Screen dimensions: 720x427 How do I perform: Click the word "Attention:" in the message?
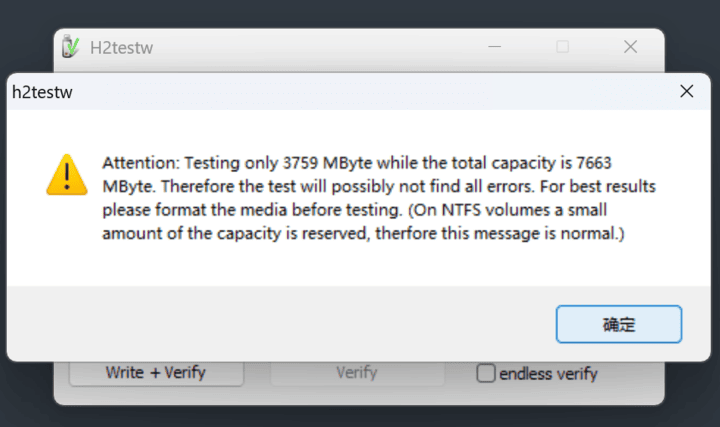(141, 163)
